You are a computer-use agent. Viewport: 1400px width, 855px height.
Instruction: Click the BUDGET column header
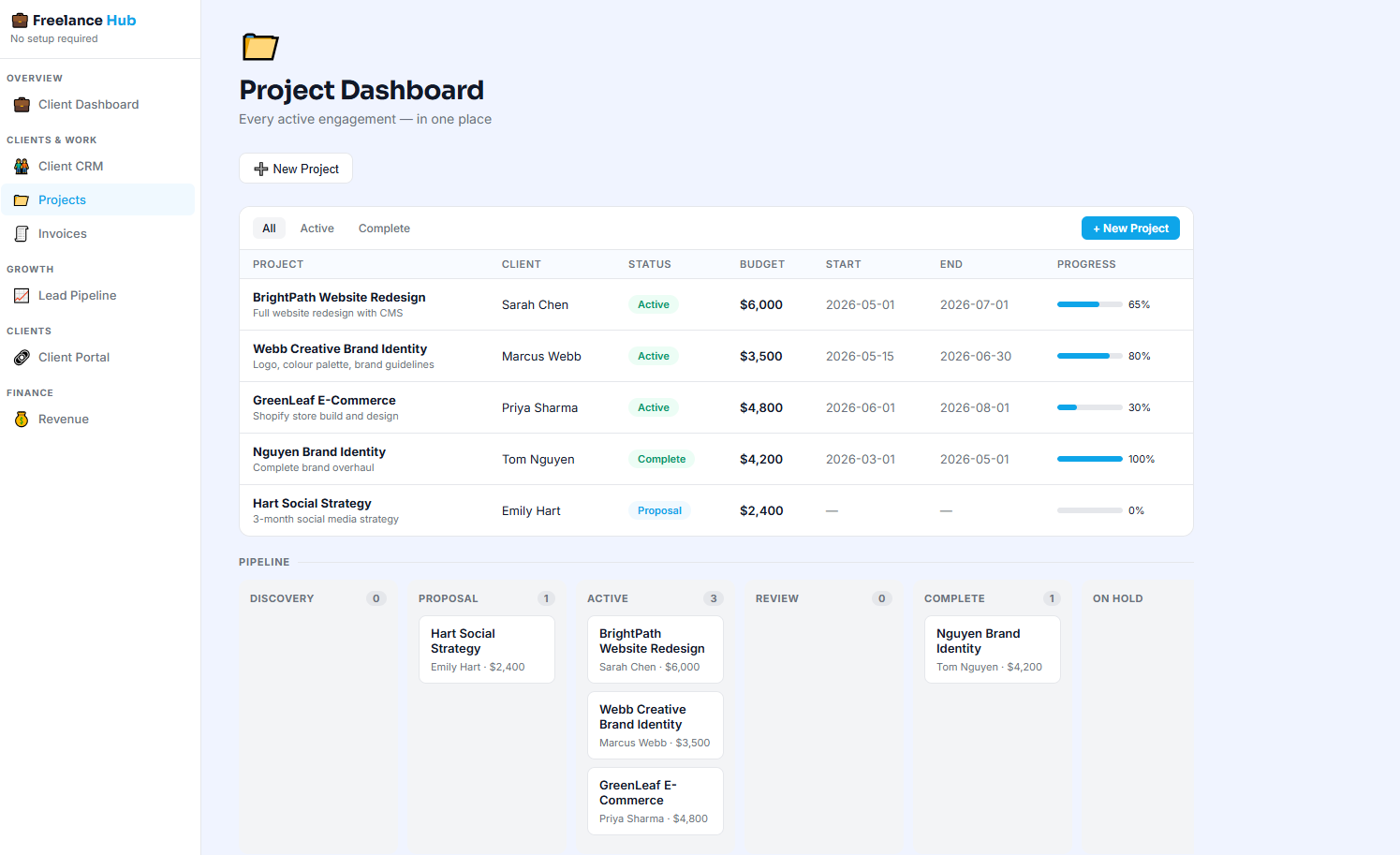coord(762,264)
